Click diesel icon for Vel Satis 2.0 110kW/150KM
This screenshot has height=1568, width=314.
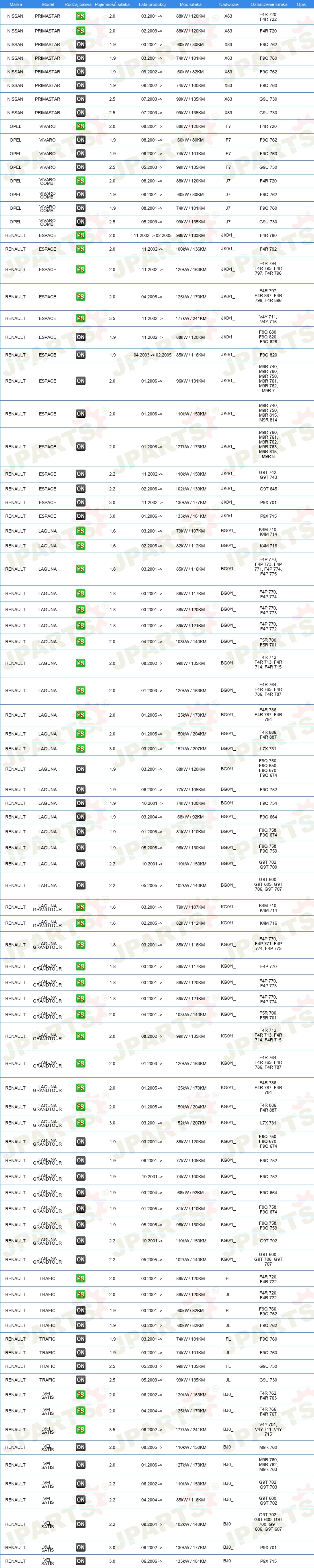(x=80, y=1447)
